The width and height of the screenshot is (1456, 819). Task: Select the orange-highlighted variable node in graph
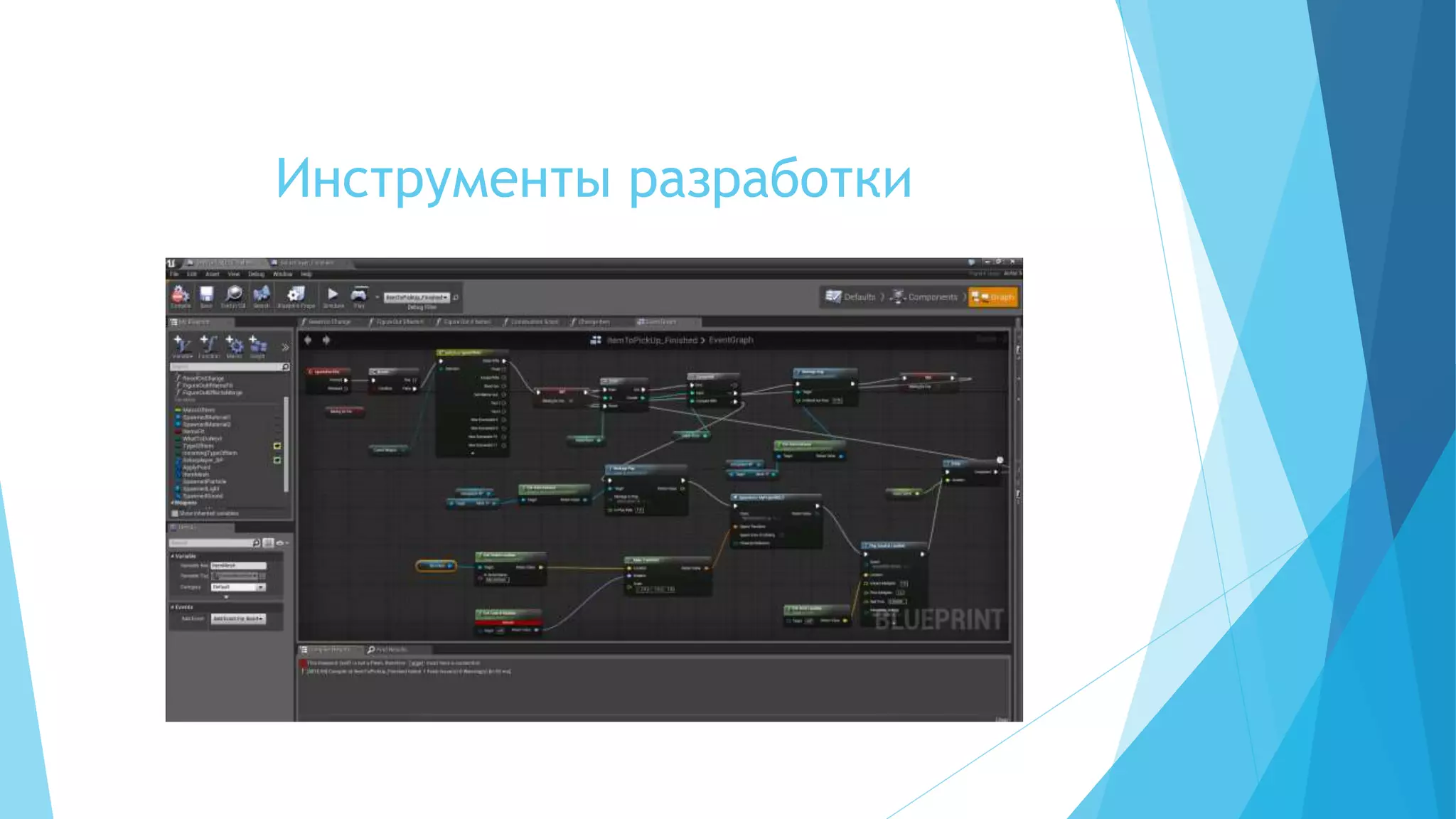click(436, 566)
